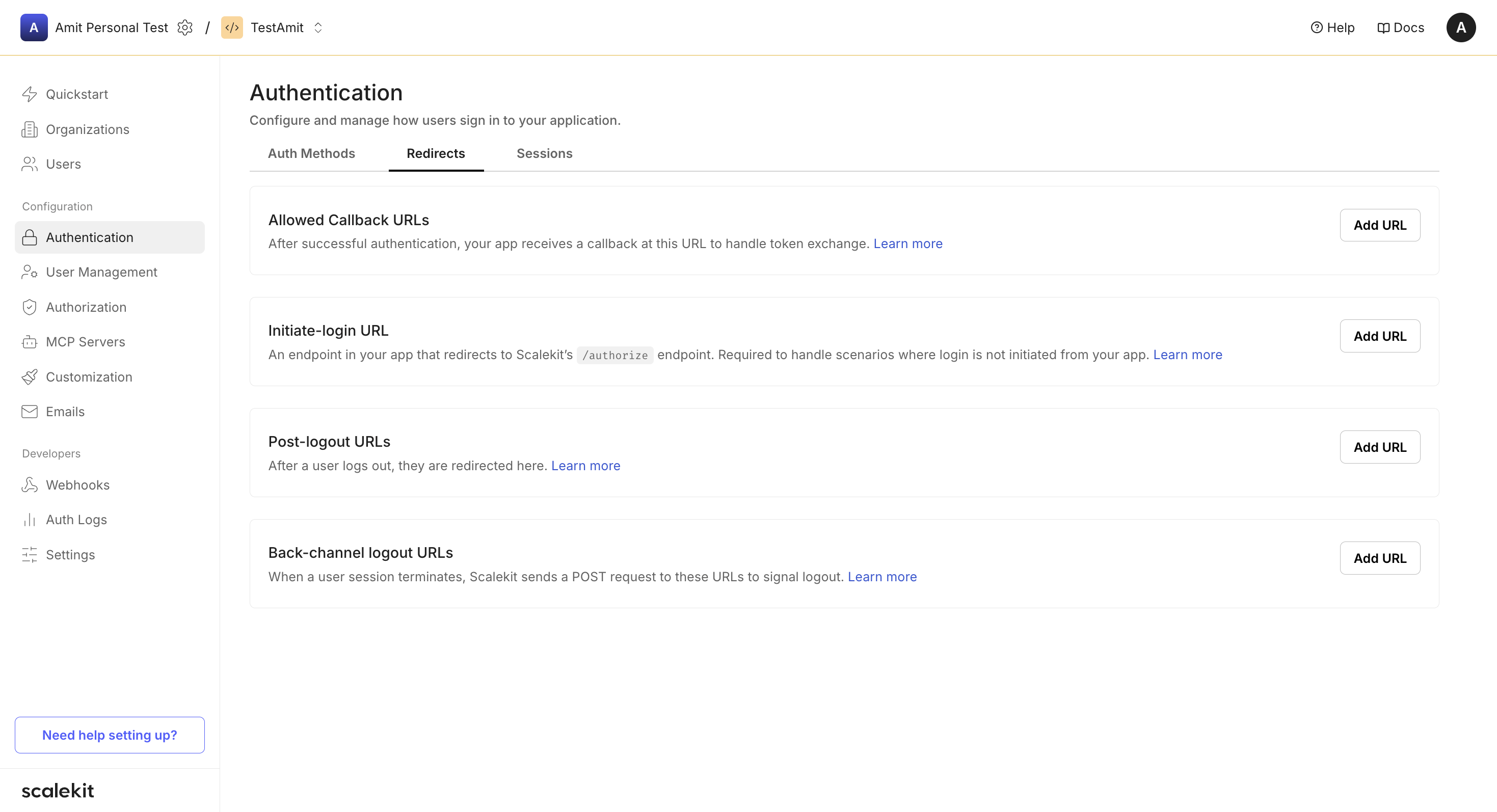Click the MCP Servers robot icon

point(30,341)
